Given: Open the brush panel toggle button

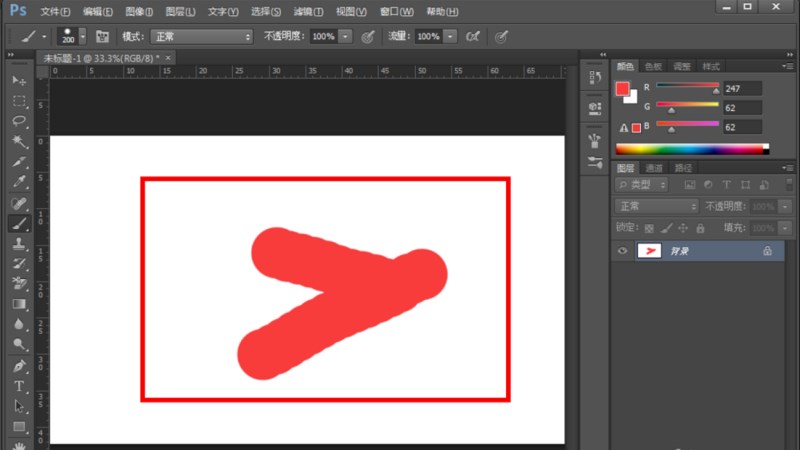Looking at the screenshot, I should [x=102, y=36].
